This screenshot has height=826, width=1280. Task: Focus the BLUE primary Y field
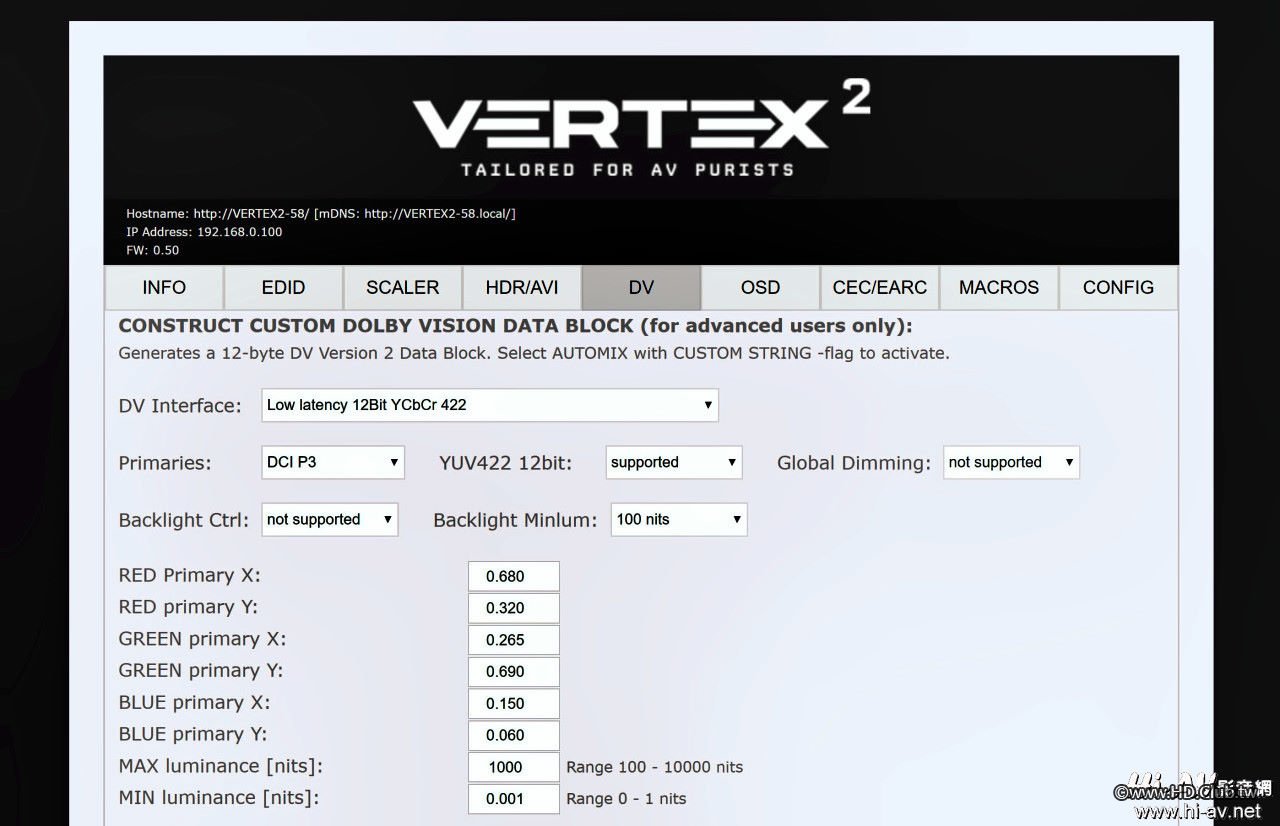514,735
